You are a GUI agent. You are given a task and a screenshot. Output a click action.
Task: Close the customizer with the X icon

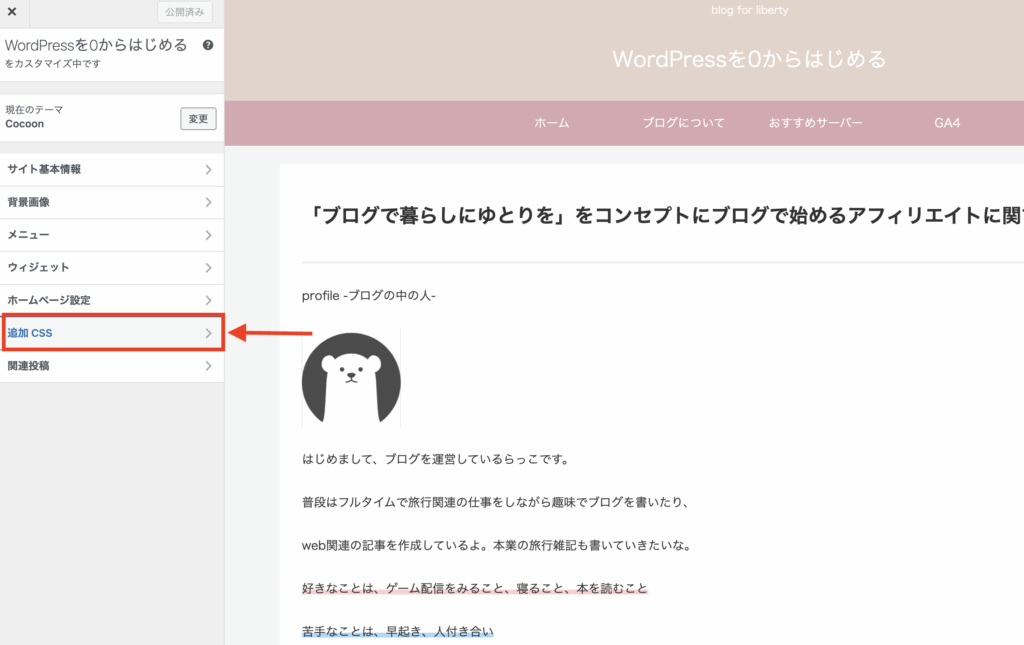pyautogui.click(x=12, y=12)
